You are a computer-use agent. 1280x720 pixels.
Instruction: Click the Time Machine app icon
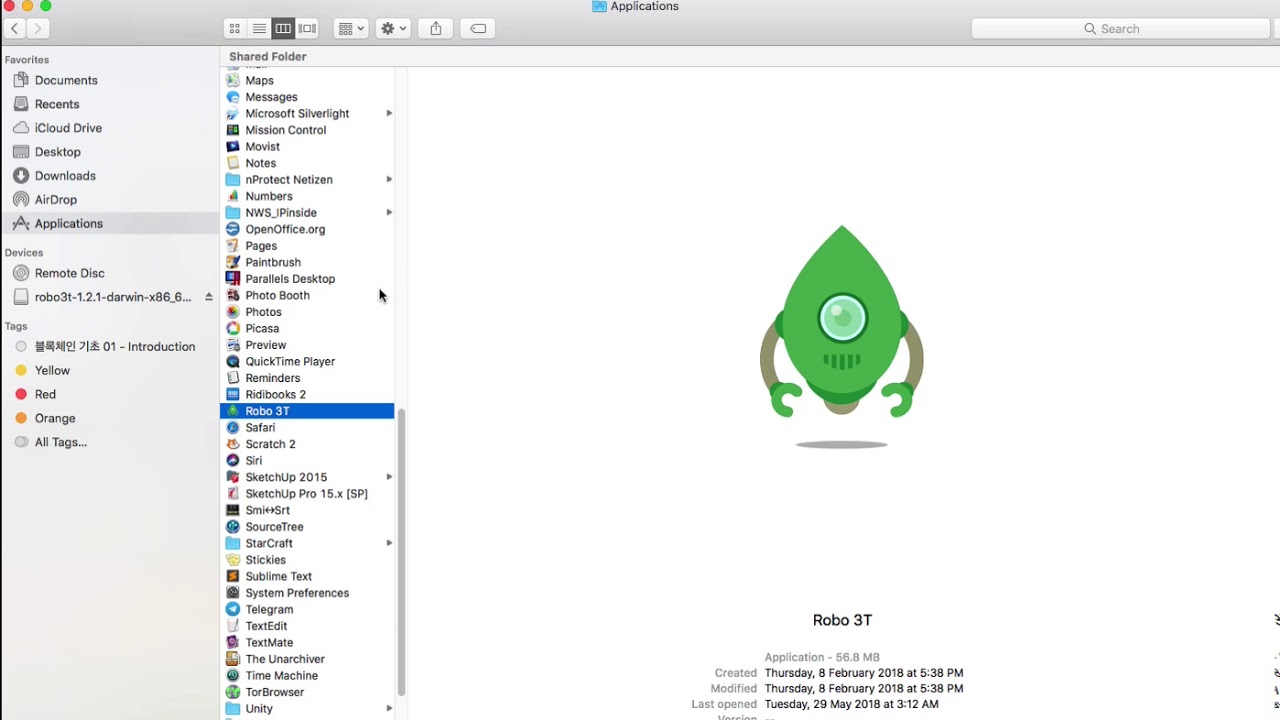coord(233,675)
